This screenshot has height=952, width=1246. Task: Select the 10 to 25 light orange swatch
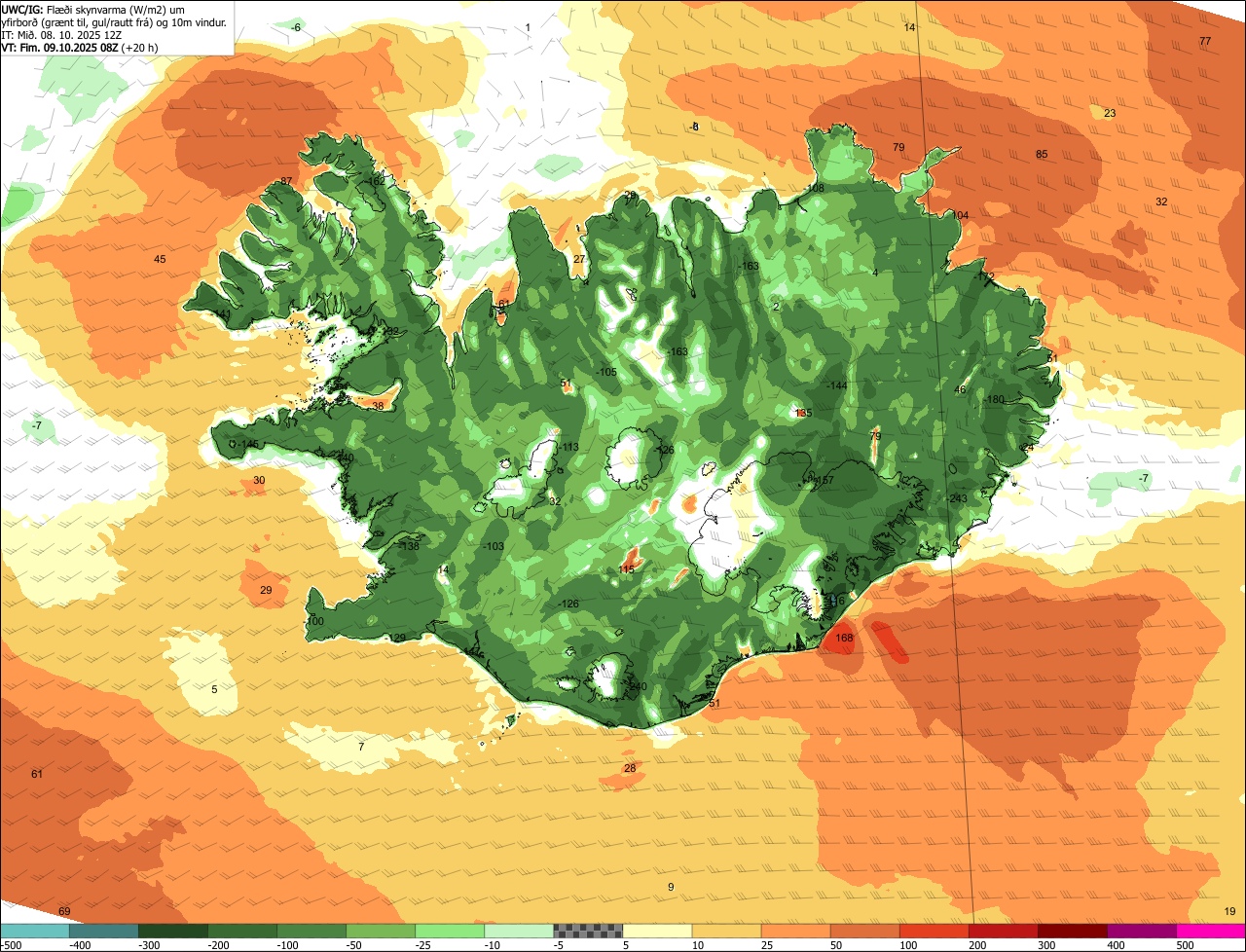click(x=726, y=931)
